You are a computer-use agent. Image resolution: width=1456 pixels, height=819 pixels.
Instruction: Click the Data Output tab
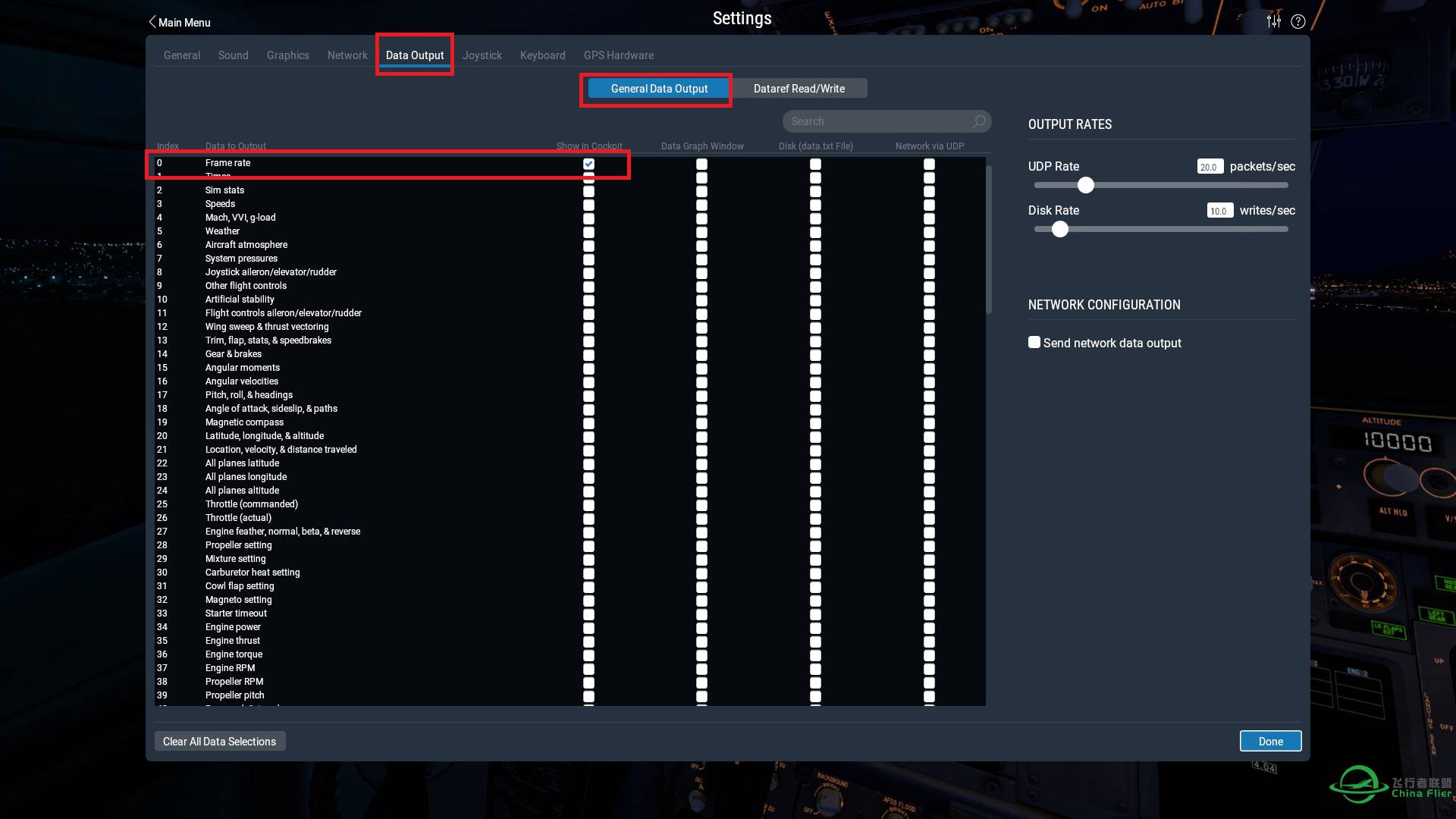[414, 55]
